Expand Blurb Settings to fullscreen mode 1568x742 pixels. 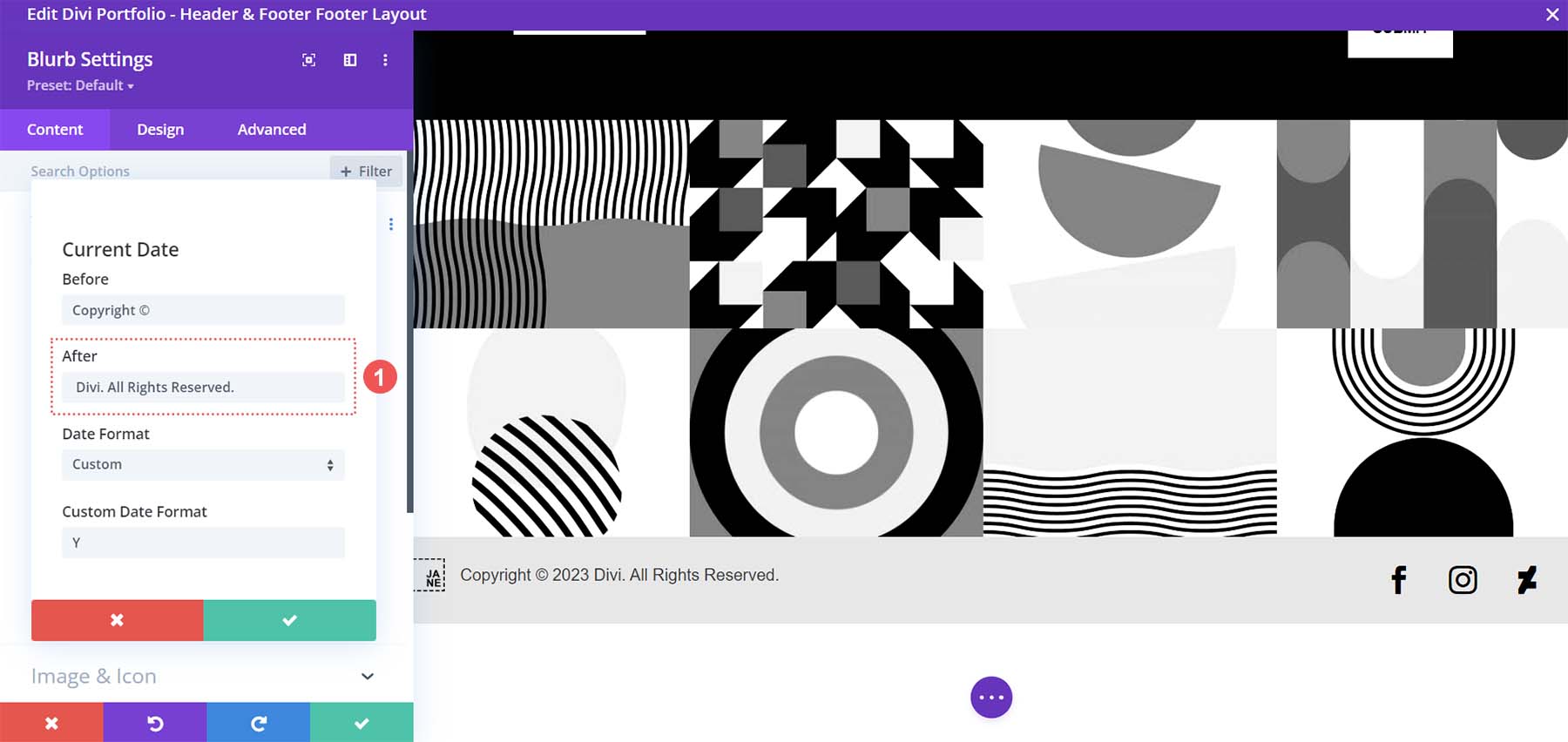308,60
